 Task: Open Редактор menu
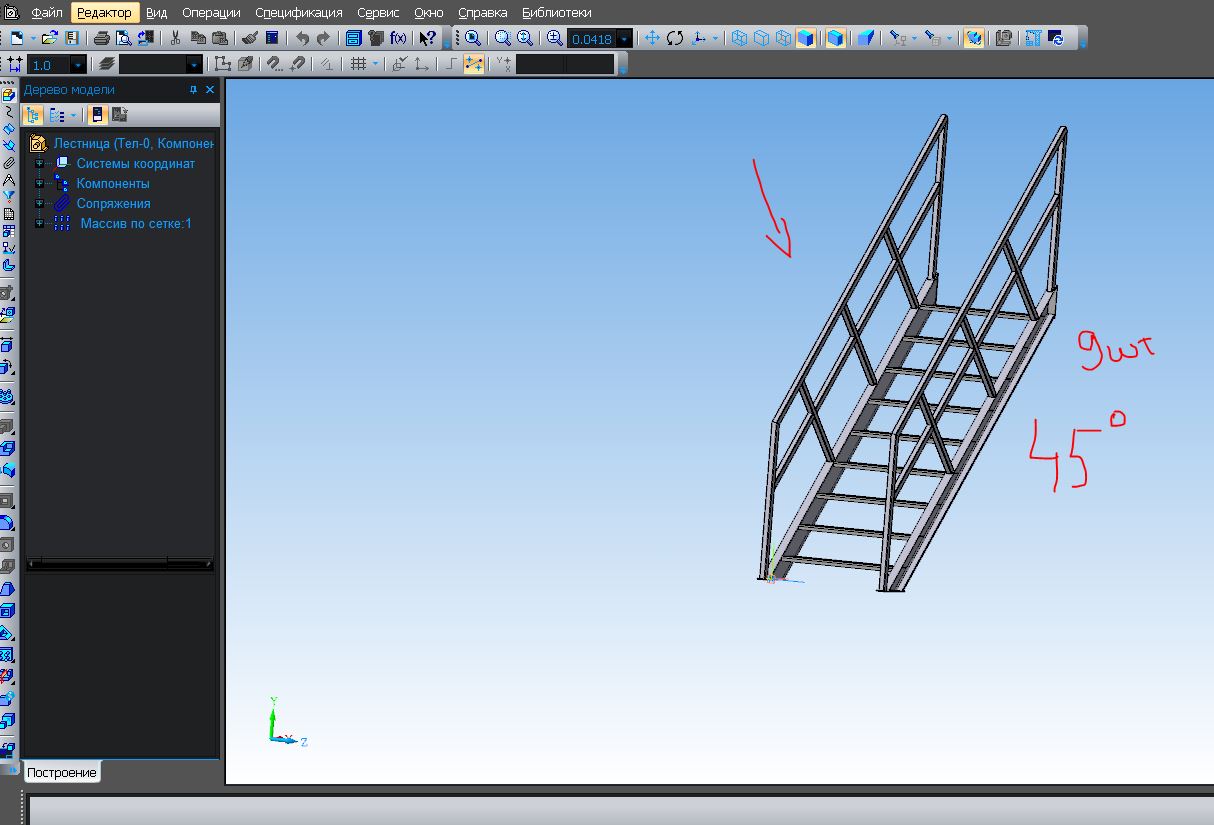pos(104,13)
